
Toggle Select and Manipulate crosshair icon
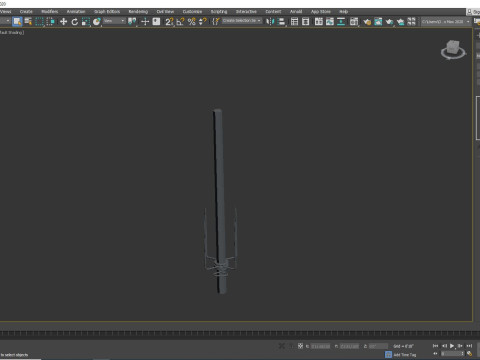click(145, 22)
